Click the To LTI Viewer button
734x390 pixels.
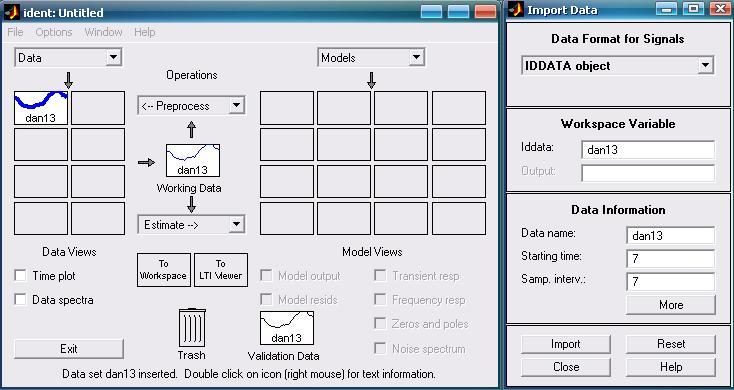[220, 270]
